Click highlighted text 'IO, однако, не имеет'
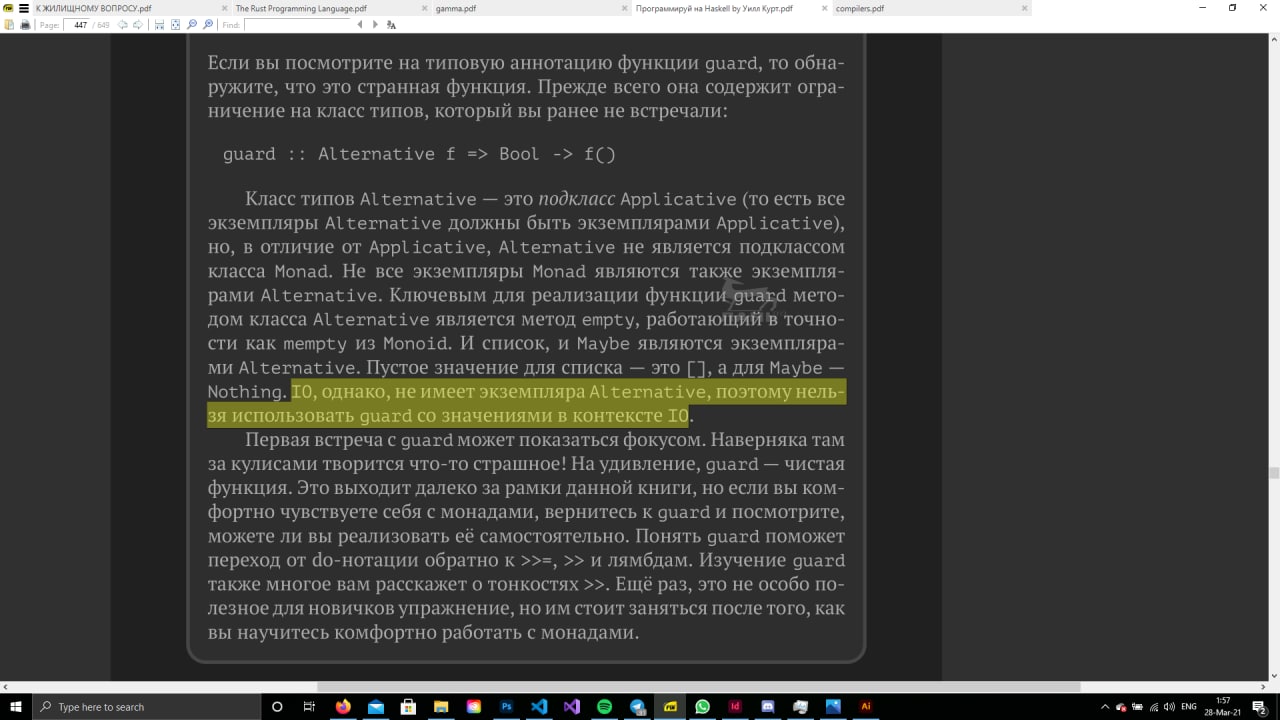 383,391
